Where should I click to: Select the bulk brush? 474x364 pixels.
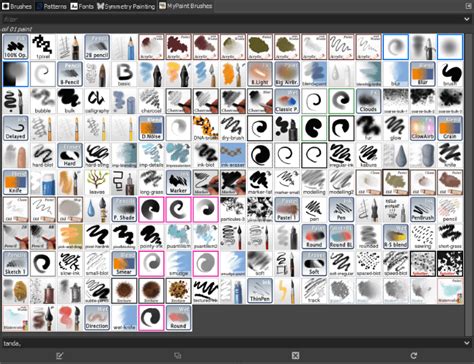[70, 101]
